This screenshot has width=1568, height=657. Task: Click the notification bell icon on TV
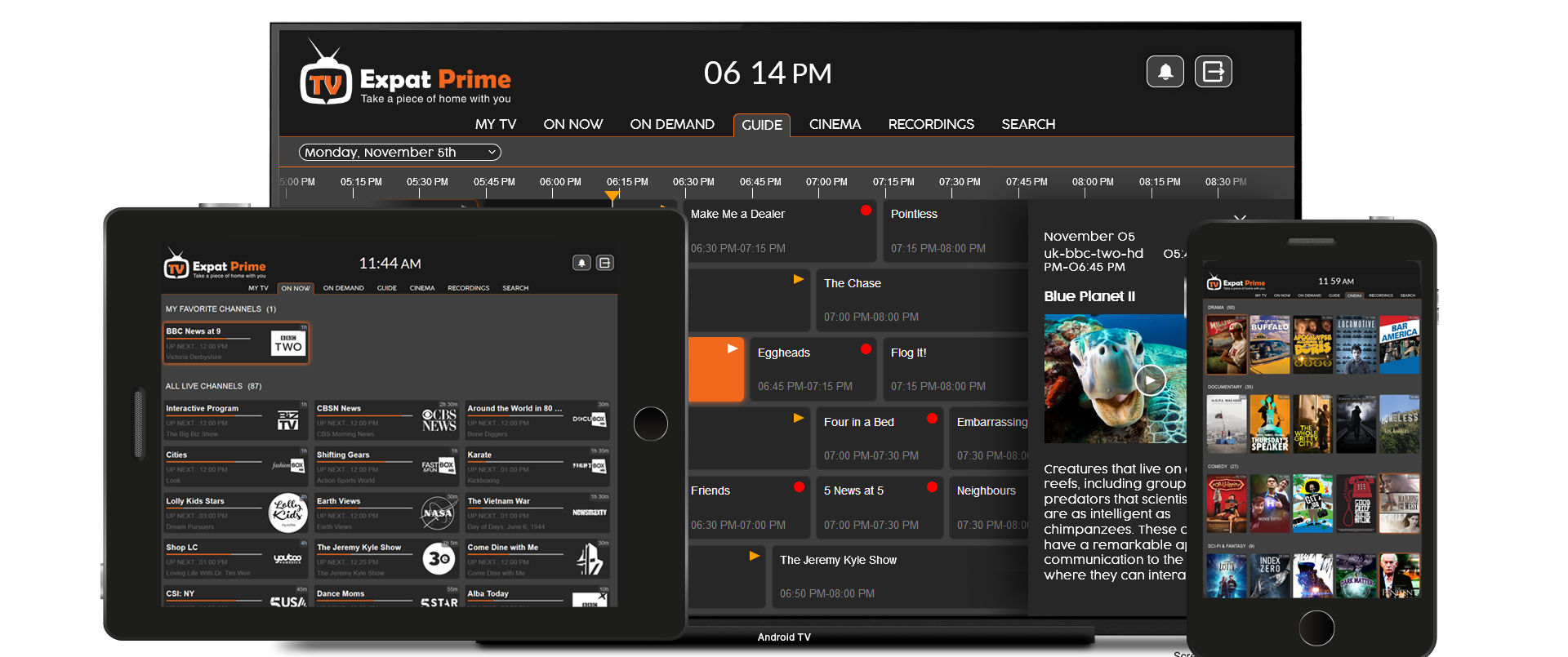[x=1165, y=72]
